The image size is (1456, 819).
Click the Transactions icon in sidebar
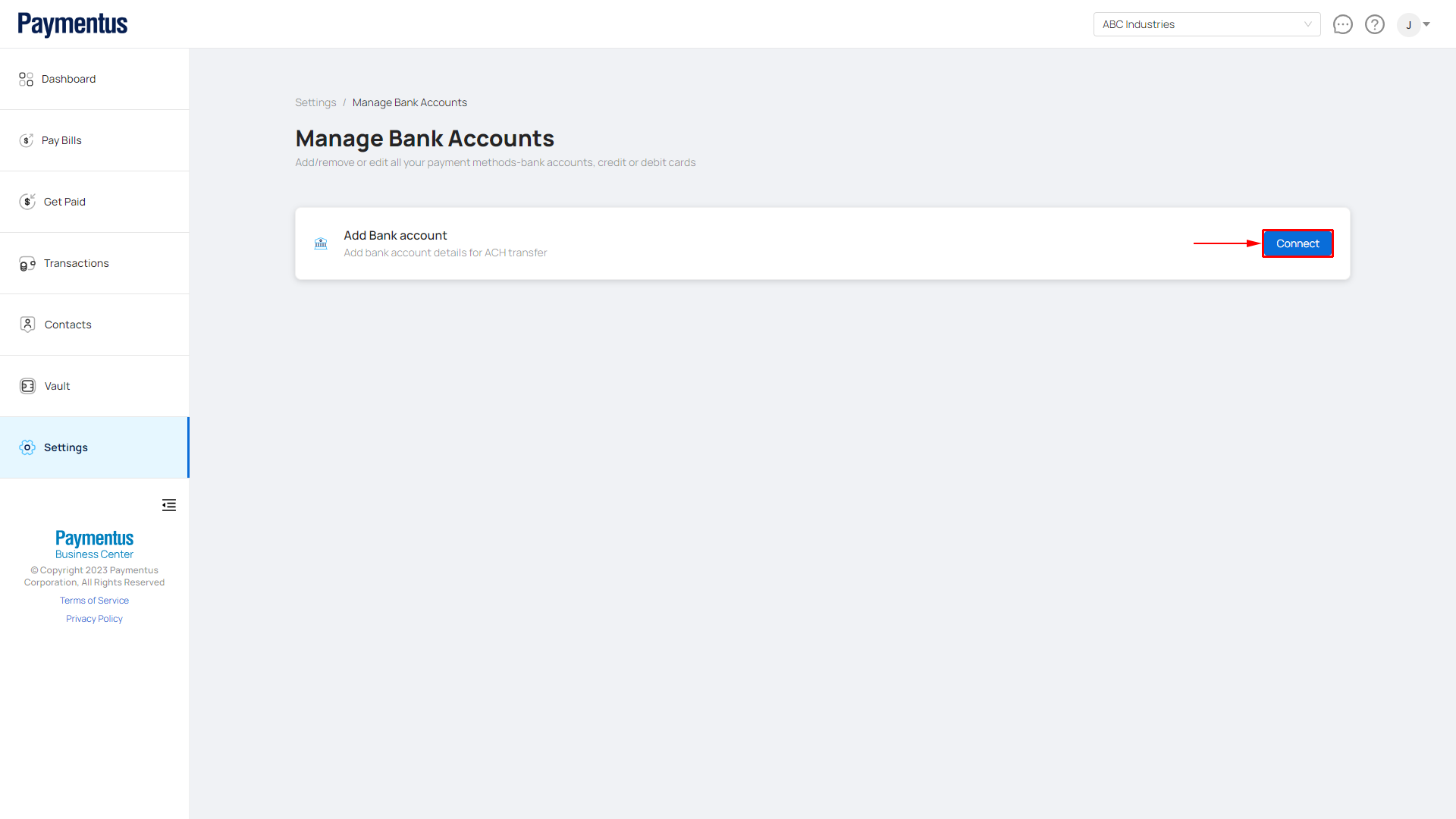click(27, 264)
